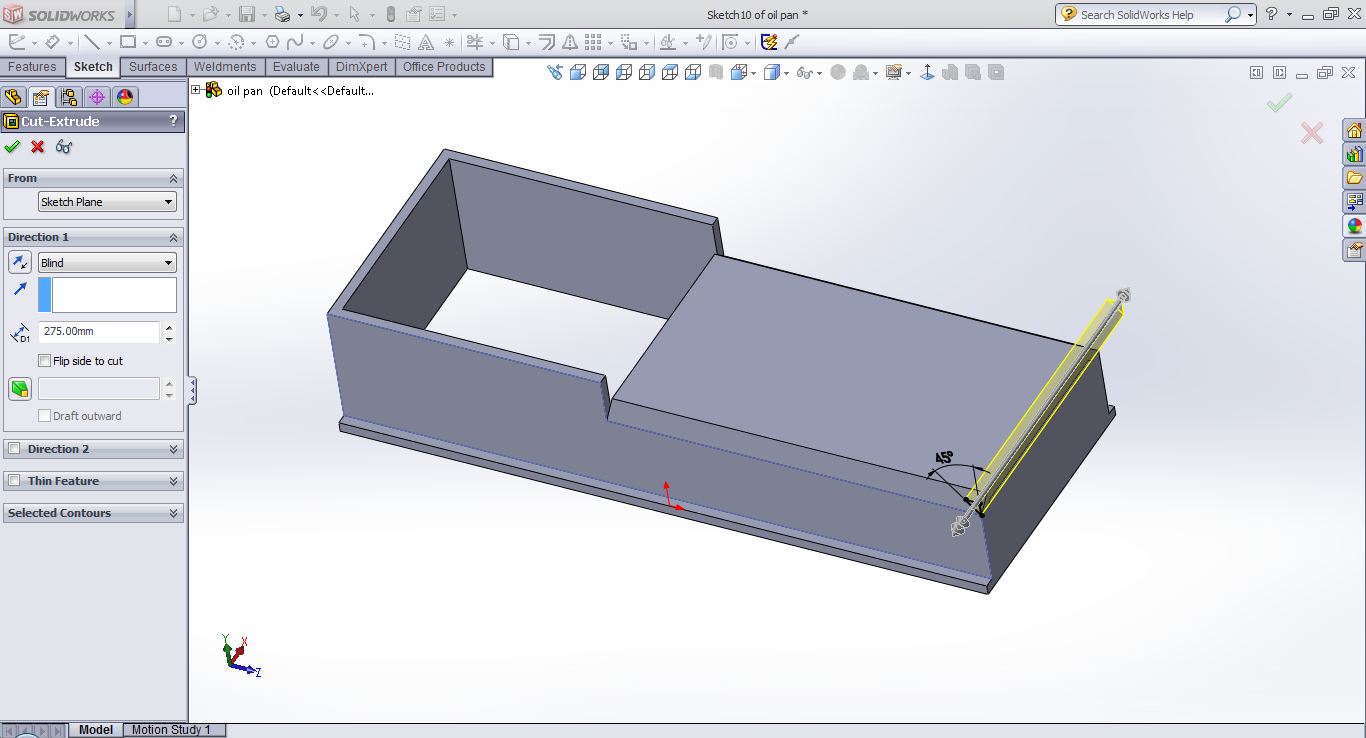Expand the Direction 2 section chevron
1366x738 pixels.
tap(173, 449)
